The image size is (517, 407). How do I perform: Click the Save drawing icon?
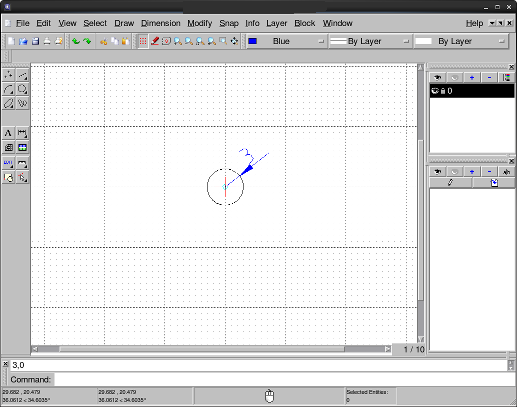35,41
